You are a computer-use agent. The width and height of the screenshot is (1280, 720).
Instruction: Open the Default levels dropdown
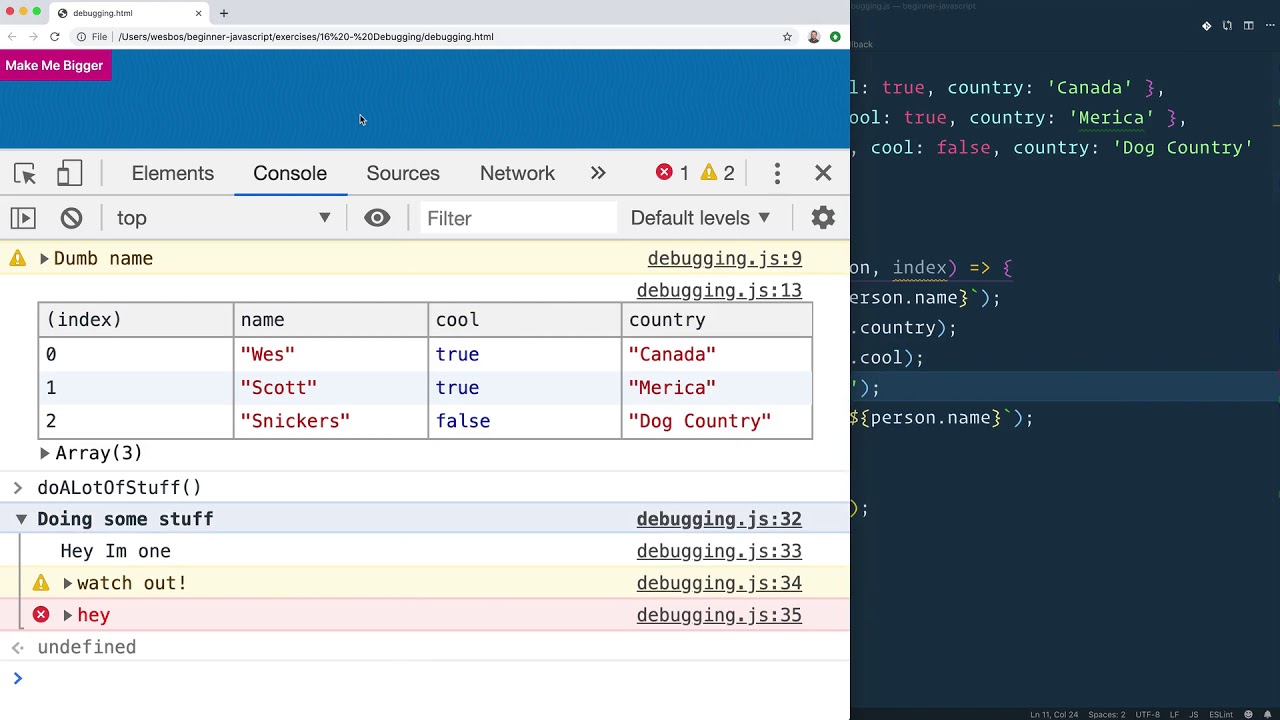(701, 218)
